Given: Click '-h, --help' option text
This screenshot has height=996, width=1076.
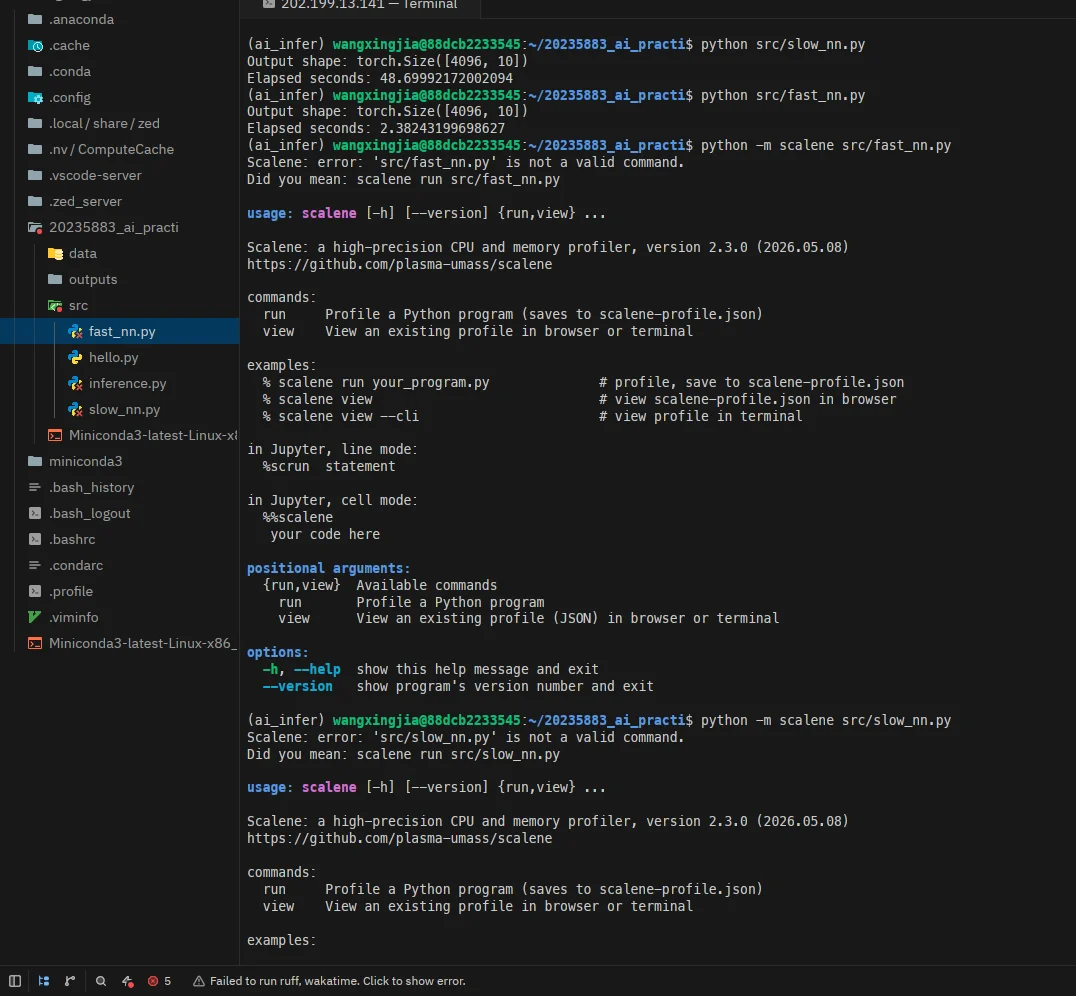Looking at the screenshot, I should tap(301, 669).
